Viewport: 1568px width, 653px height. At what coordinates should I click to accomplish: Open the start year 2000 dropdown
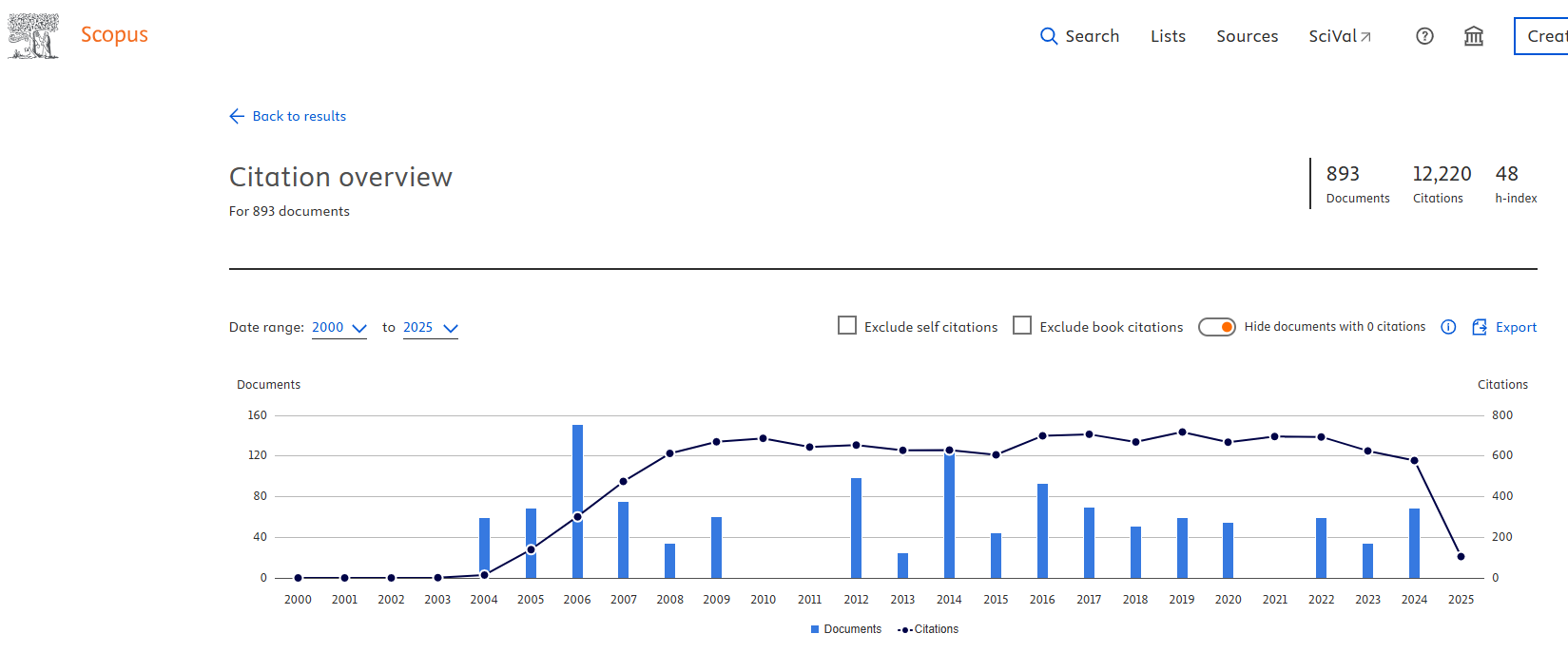(x=339, y=328)
